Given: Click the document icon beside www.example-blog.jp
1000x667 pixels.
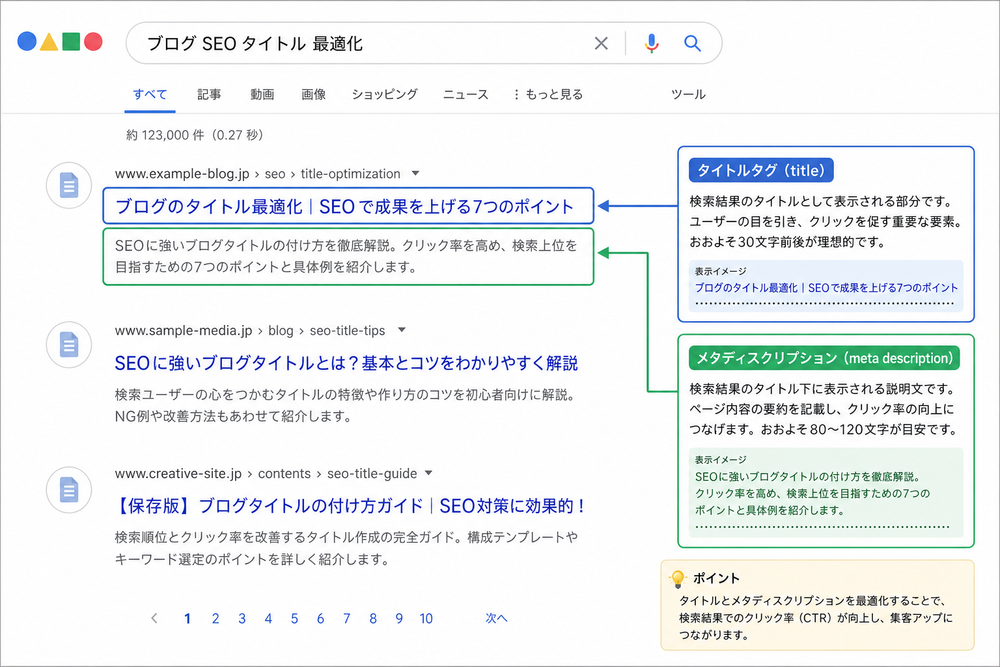Looking at the screenshot, I should (69, 186).
